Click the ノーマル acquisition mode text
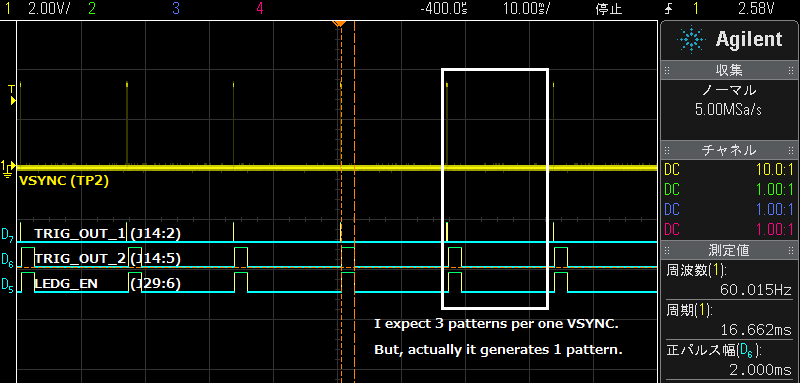Viewport: 800px width, 383px height. point(730,91)
